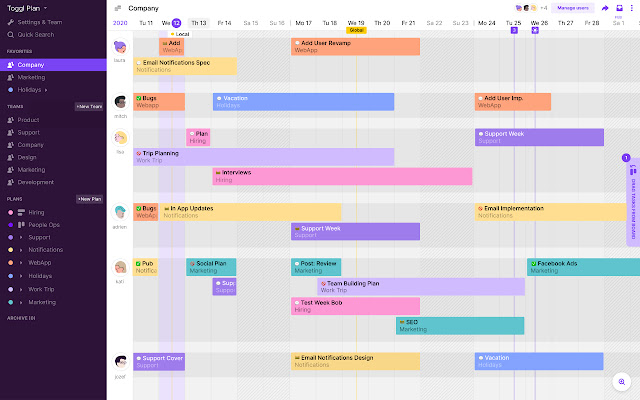The image size is (640, 400).
Task: Open the Interviews hiring task bar
Action: click(x=342, y=176)
